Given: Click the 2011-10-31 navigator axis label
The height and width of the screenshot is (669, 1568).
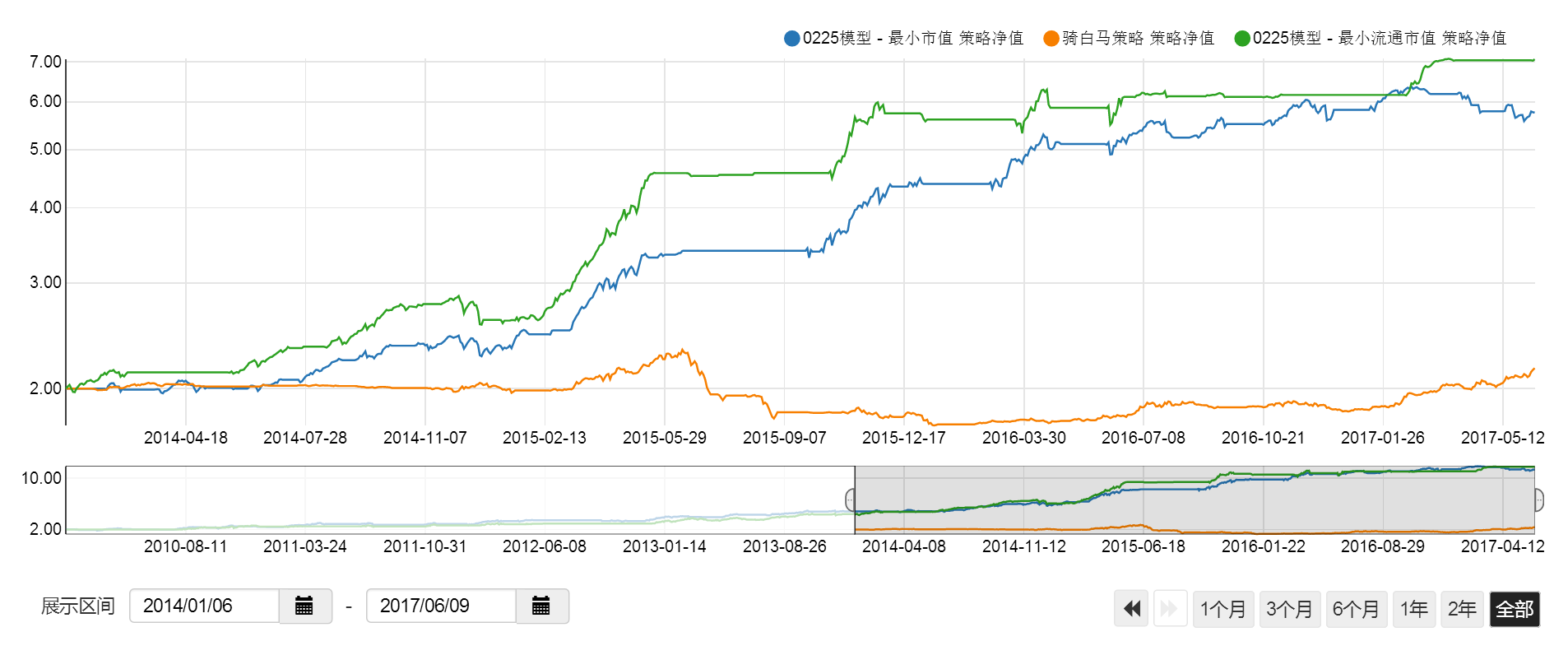Looking at the screenshot, I should (425, 546).
